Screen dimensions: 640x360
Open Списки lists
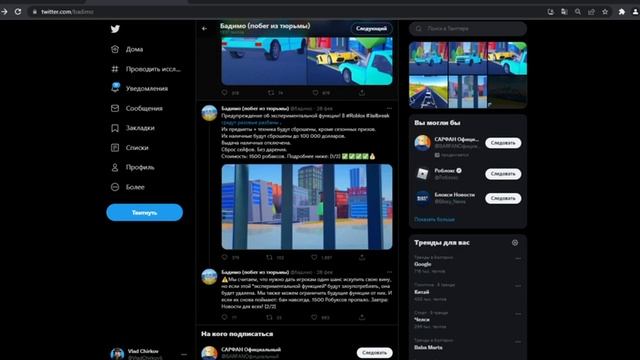(x=137, y=147)
